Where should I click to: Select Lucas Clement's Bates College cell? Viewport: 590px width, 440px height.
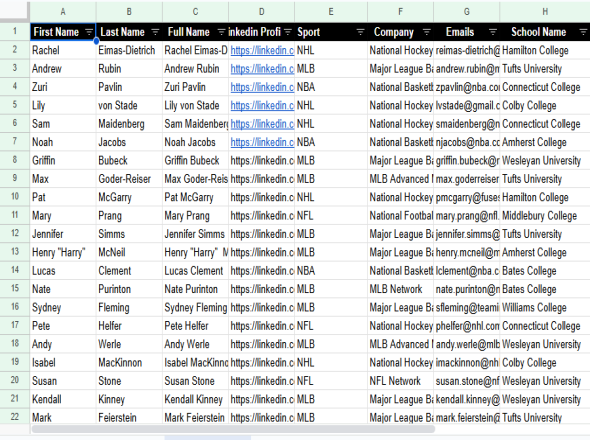[x=545, y=271]
